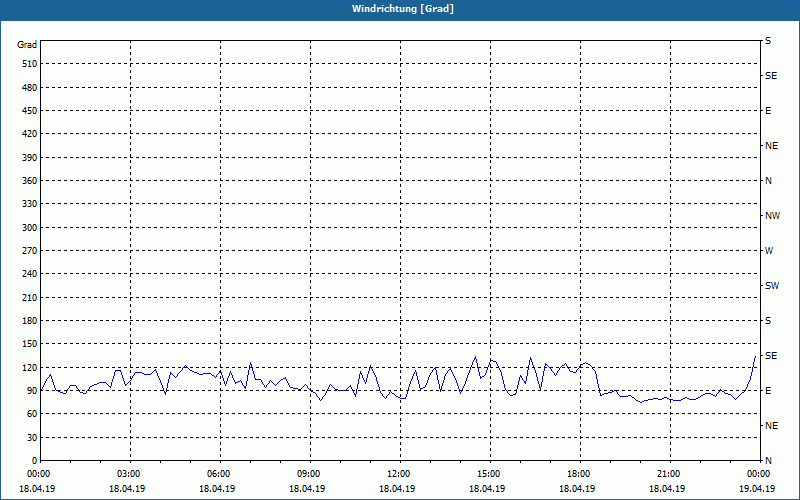Image resolution: width=800 pixels, height=500 pixels.
Task: Click the 180 degree axis label
Action: click(30, 321)
